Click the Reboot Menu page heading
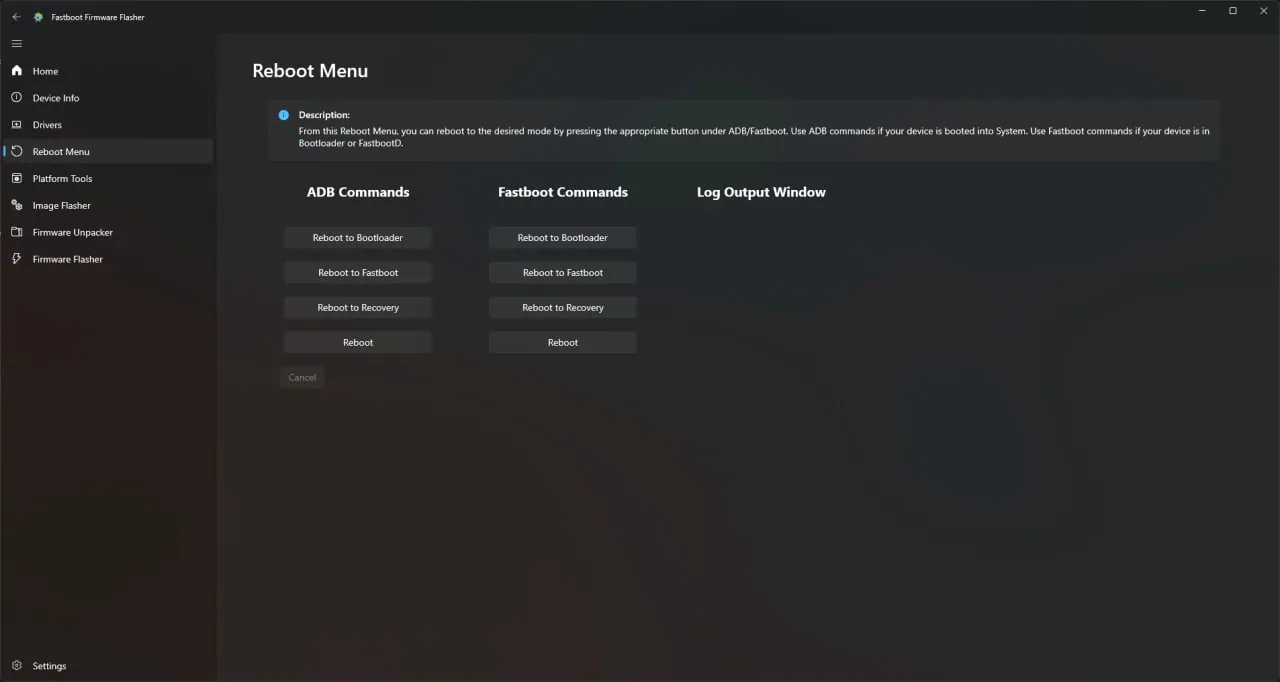The image size is (1280, 682). tap(310, 71)
